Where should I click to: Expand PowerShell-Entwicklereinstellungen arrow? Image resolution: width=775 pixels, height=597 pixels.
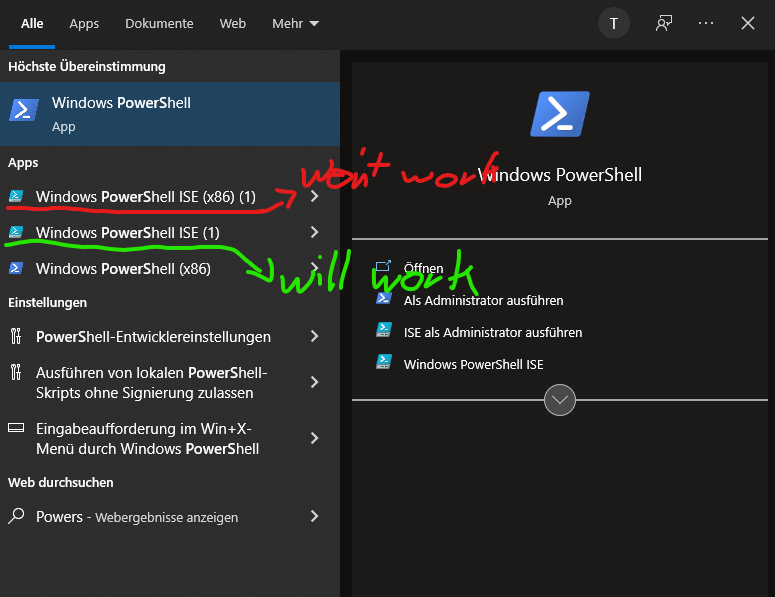coord(314,337)
